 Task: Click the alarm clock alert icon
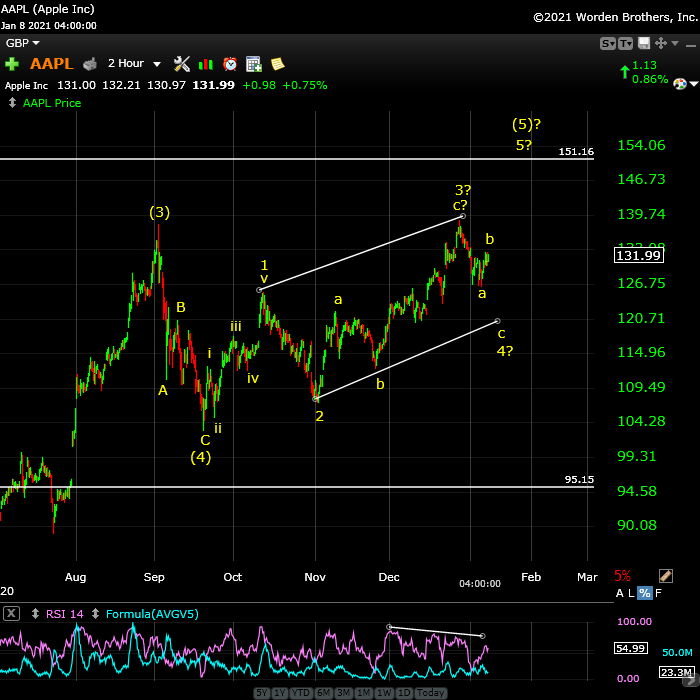click(230, 64)
